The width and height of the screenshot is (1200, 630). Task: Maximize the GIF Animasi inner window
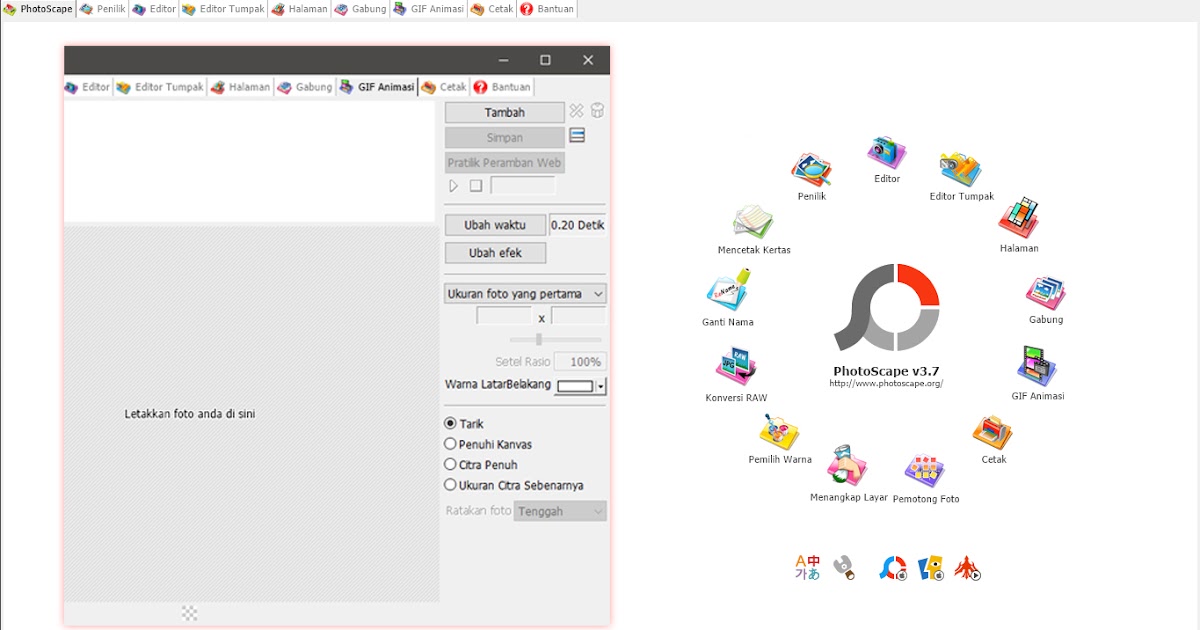tap(545, 60)
